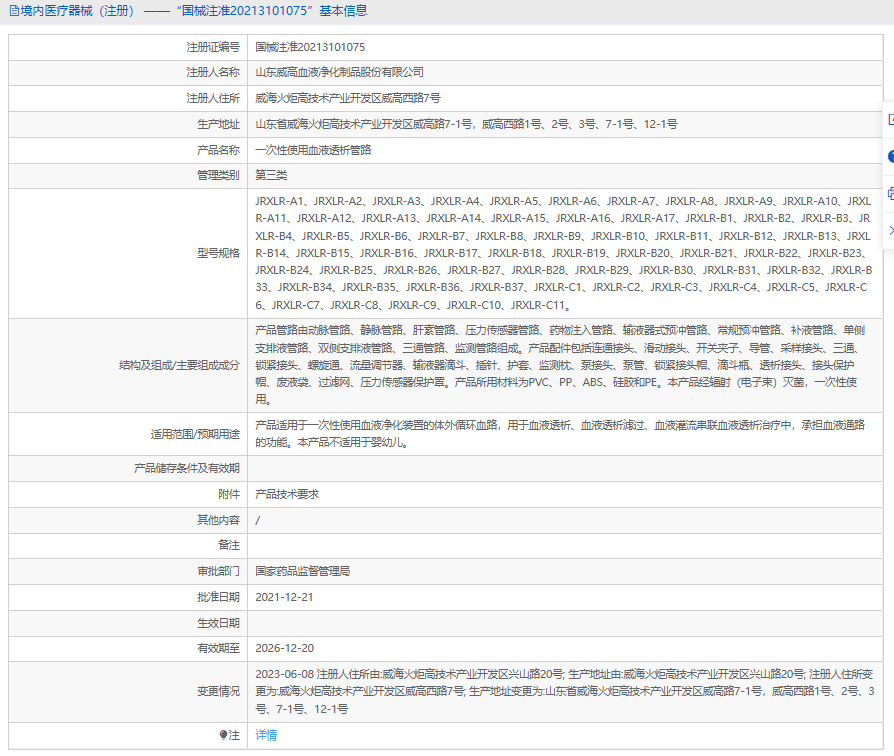Select registrant address 威海火炬高技术产业开发区威高西路7号
This screenshot has height=756, width=894.
click(x=348, y=98)
